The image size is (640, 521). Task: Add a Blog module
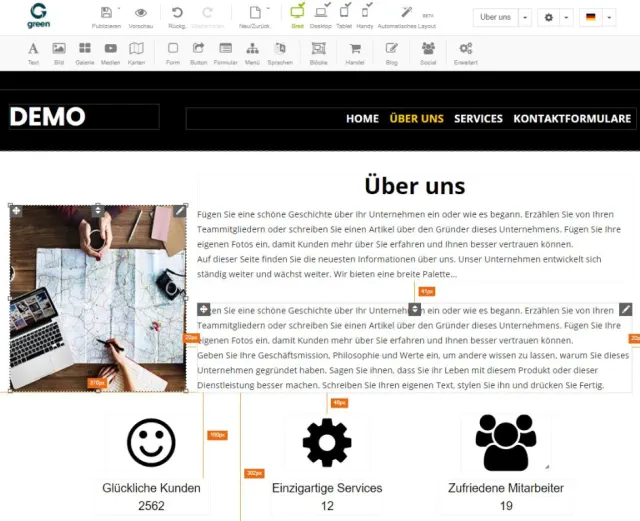coord(392,49)
